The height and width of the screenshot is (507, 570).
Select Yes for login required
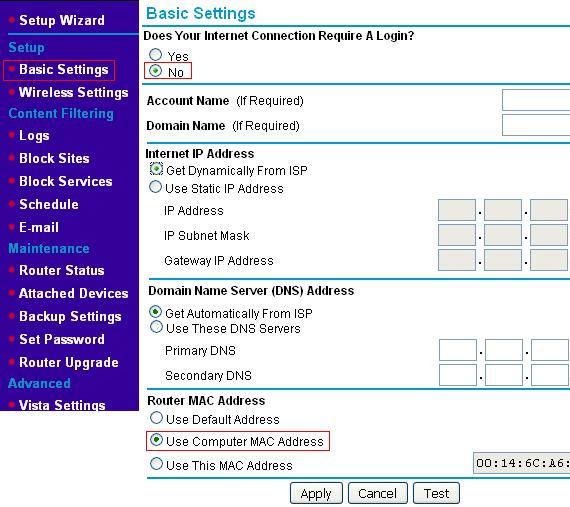click(x=156, y=55)
